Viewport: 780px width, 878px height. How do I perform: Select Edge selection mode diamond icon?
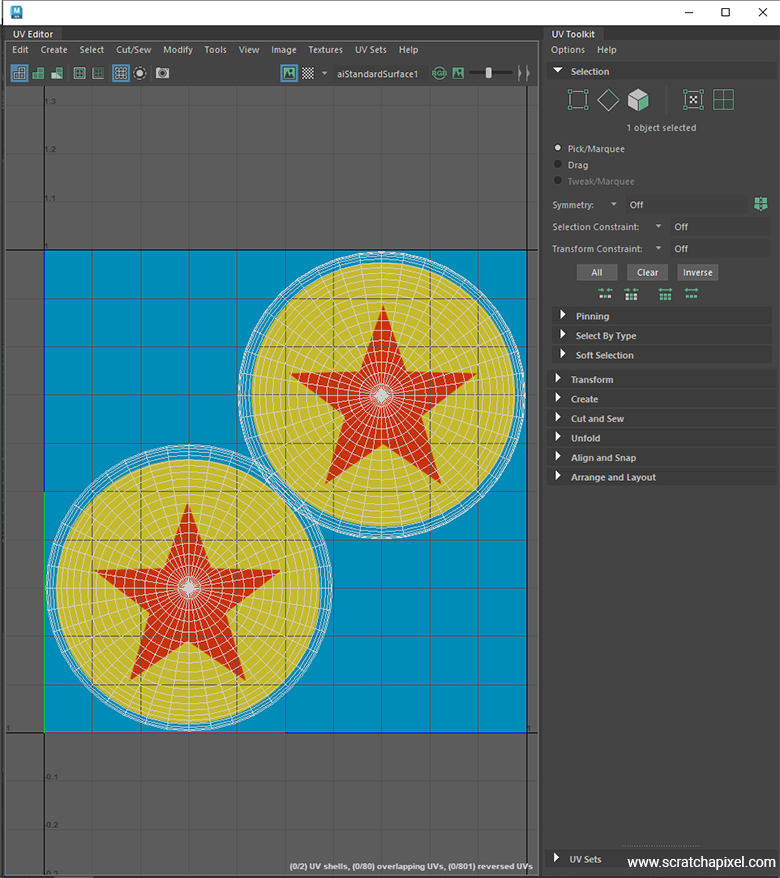point(608,100)
